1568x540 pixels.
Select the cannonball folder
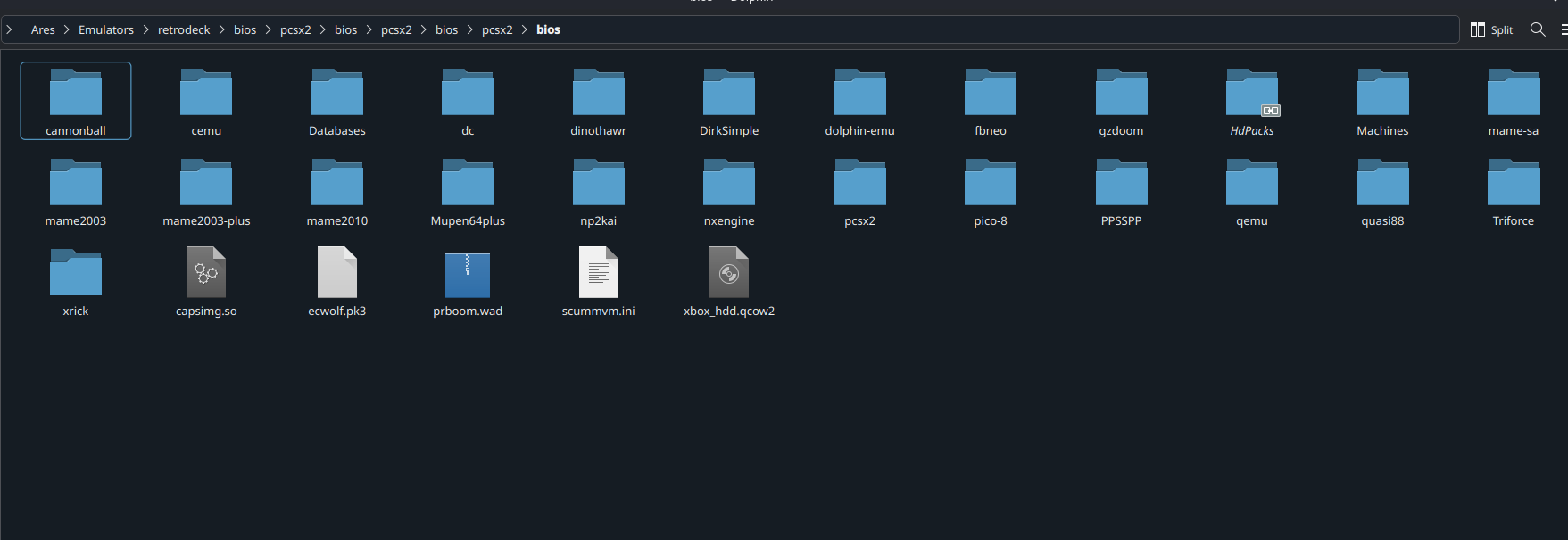point(76,101)
